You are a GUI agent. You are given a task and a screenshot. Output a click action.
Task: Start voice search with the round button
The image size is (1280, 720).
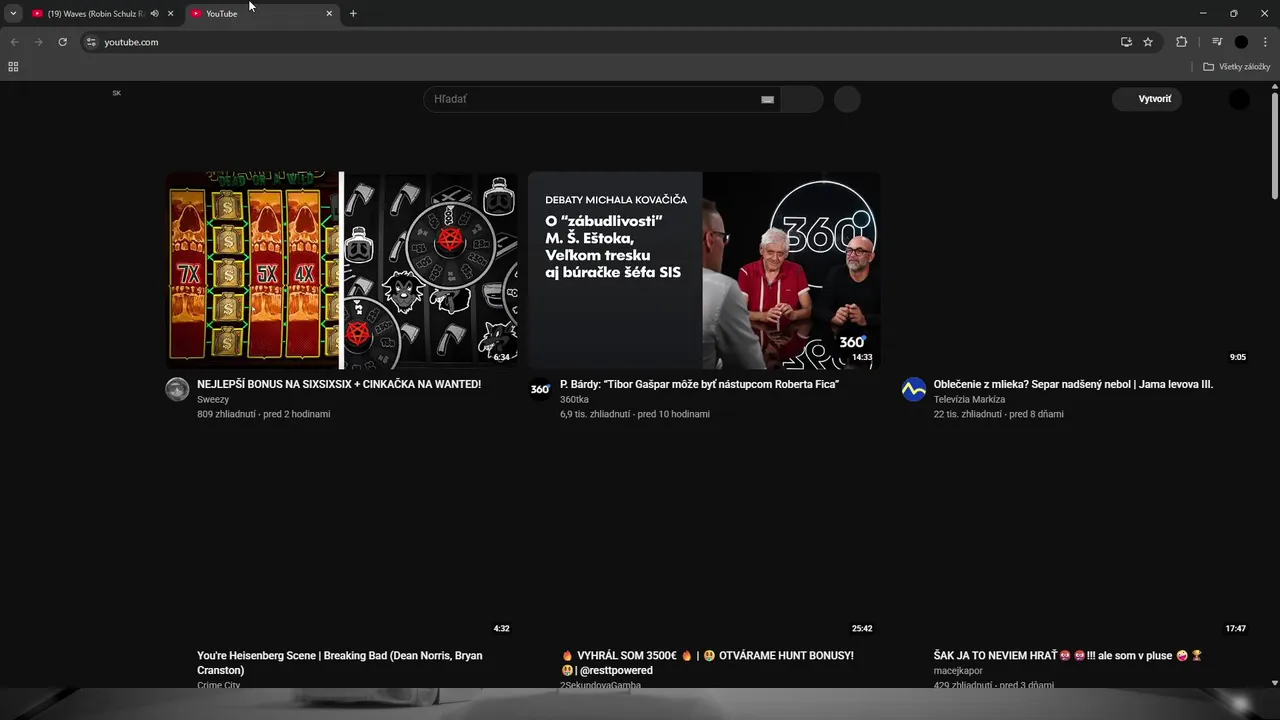(x=847, y=99)
